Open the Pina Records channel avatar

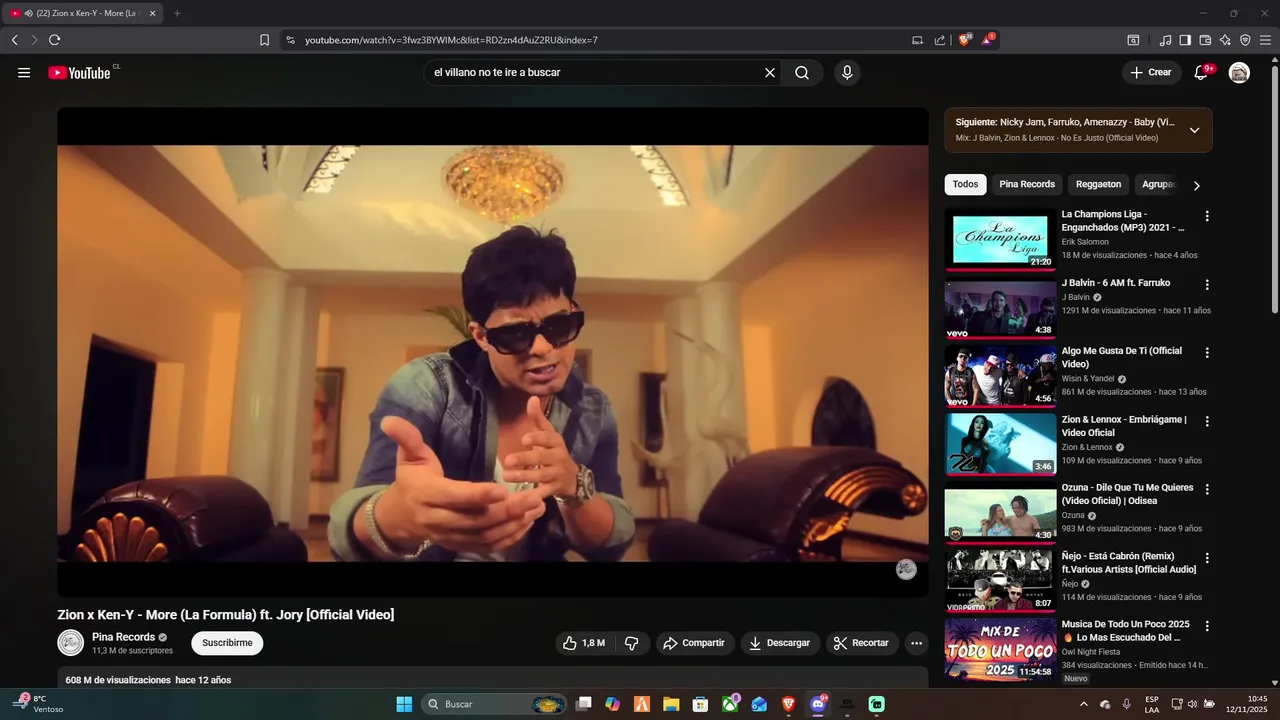(x=71, y=643)
